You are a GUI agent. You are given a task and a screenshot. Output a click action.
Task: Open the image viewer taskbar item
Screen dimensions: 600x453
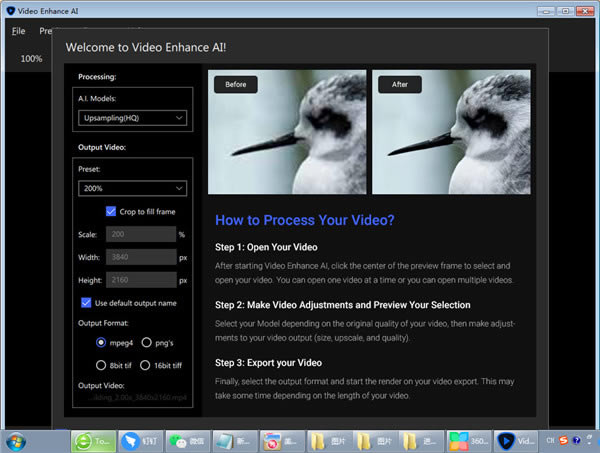[x=282, y=442]
